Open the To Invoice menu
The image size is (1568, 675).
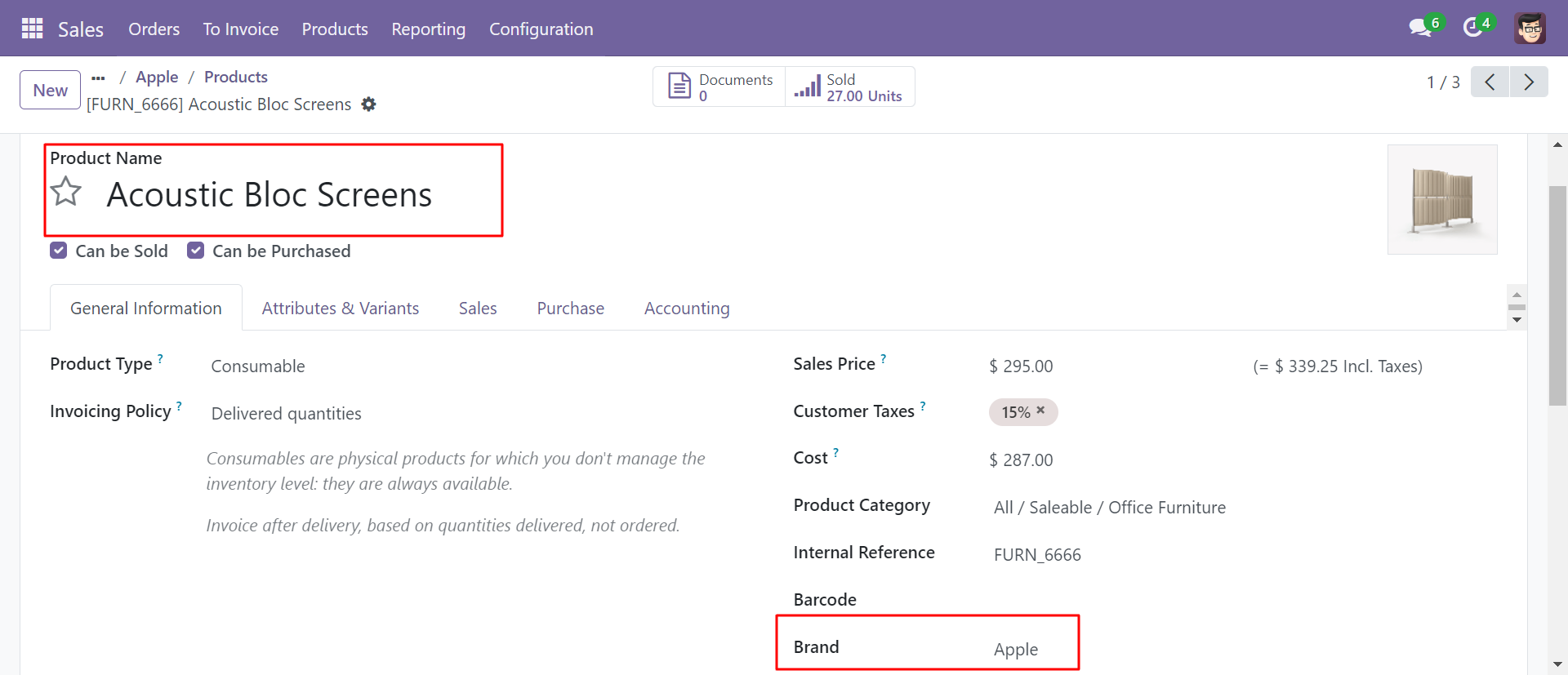[x=241, y=29]
